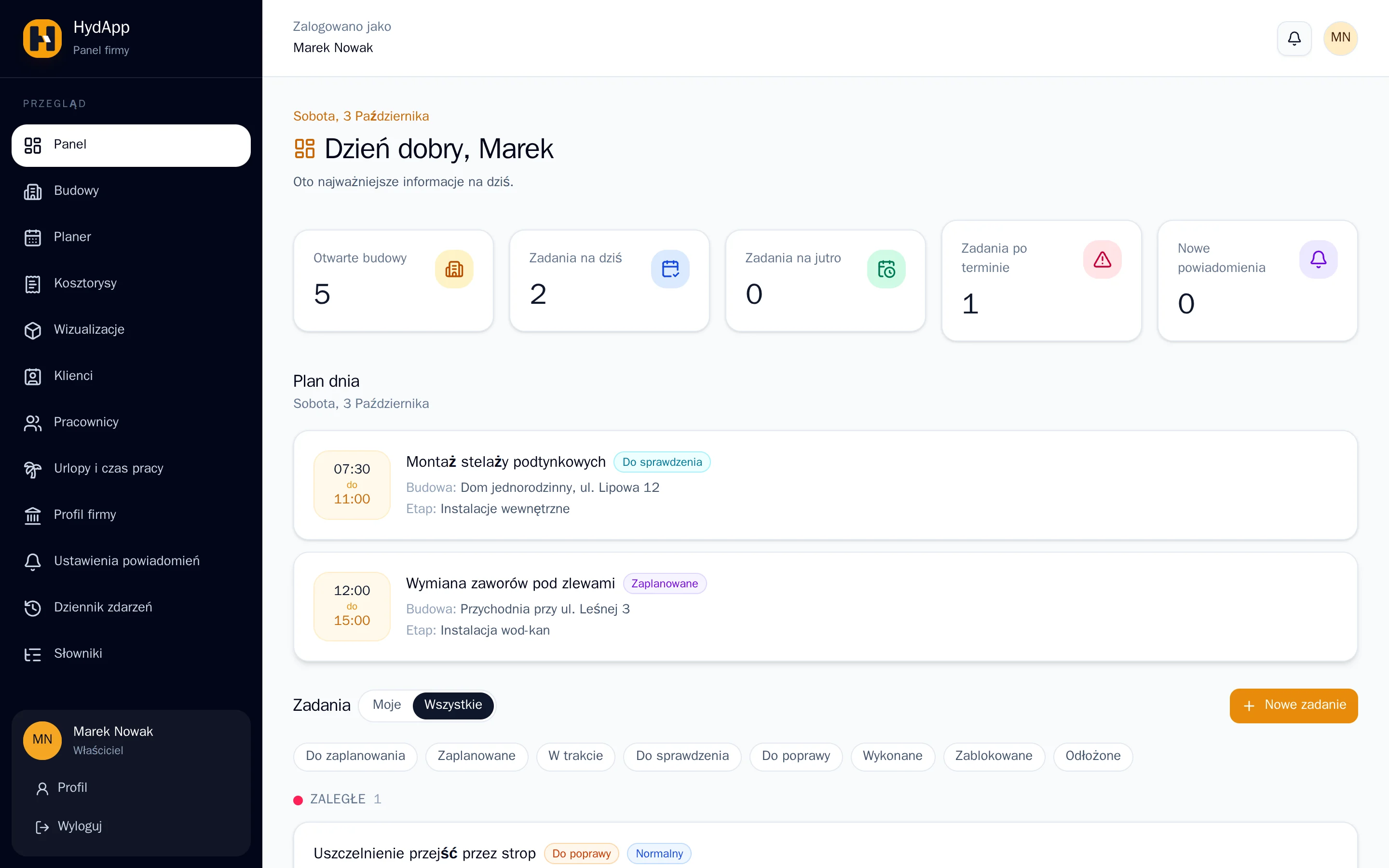Filter tasks by Do poprawy chip
Image resolution: width=1389 pixels, height=868 pixels.
[x=795, y=756]
